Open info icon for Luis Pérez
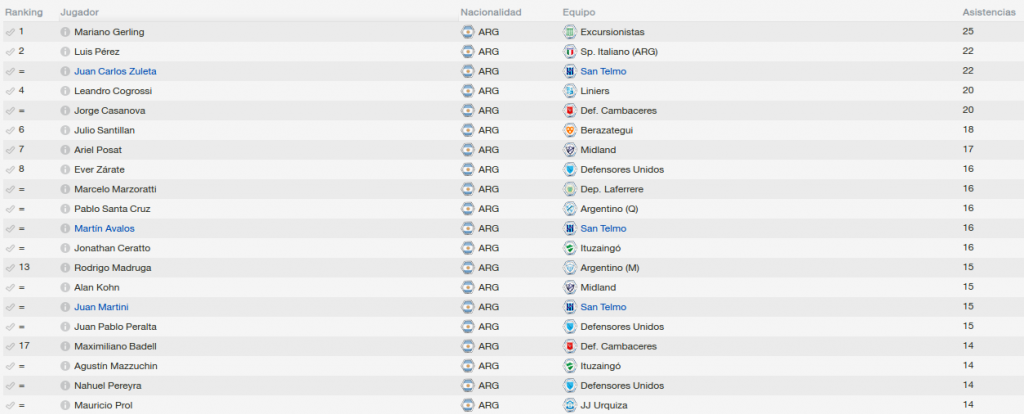Screen dimensions: 1024x414 coord(65,52)
